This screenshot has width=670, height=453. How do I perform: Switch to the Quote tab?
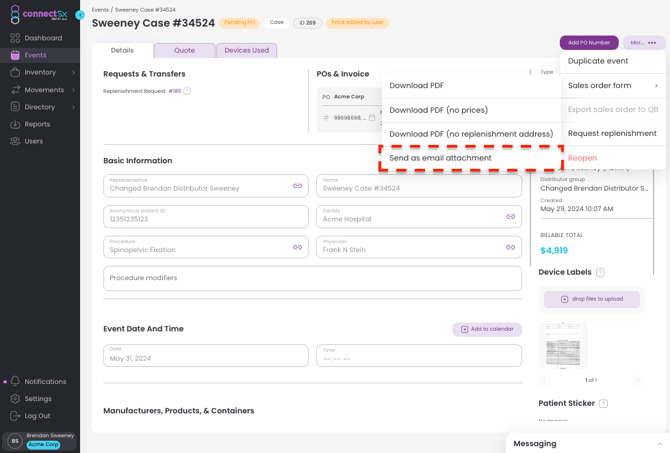click(x=185, y=50)
